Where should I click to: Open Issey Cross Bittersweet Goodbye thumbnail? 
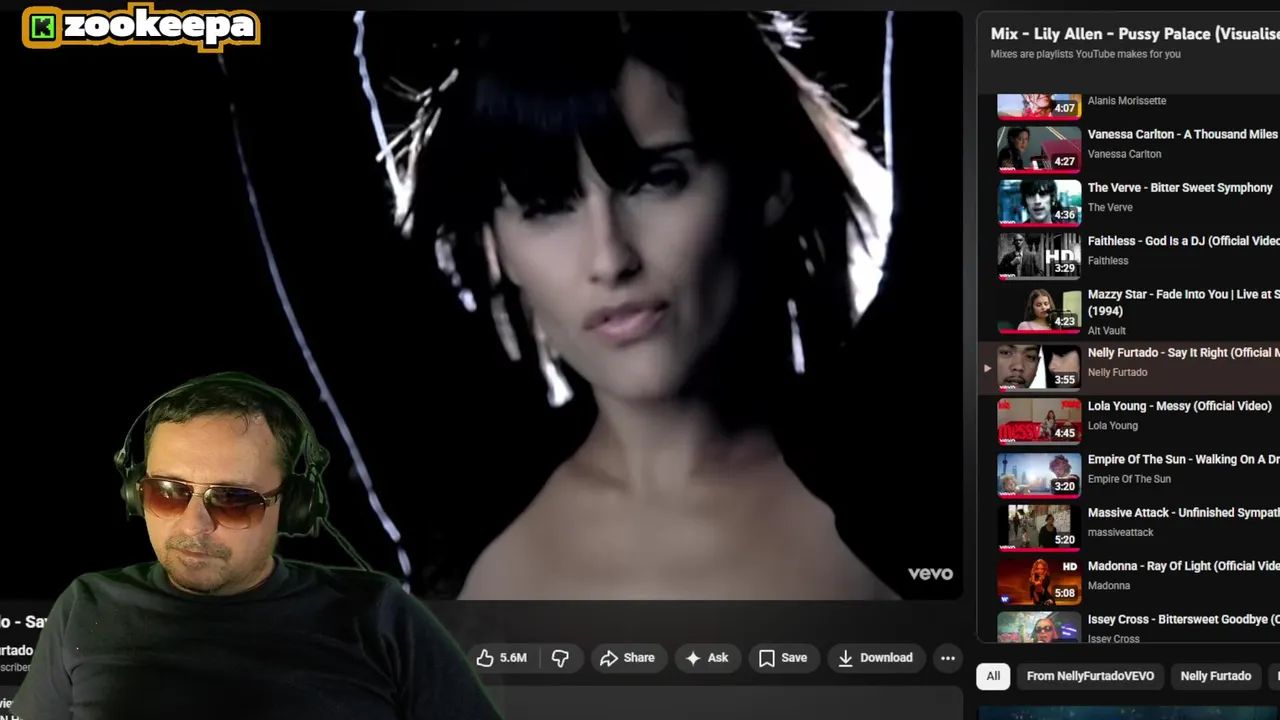(x=1039, y=627)
